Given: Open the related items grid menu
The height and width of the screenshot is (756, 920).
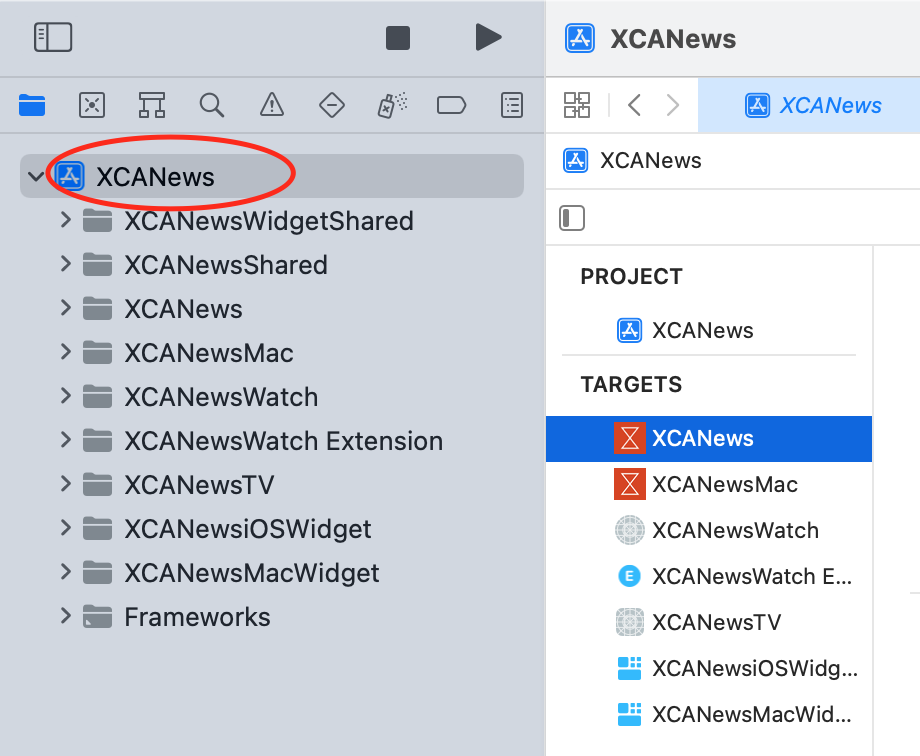Looking at the screenshot, I should click(577, 106).
